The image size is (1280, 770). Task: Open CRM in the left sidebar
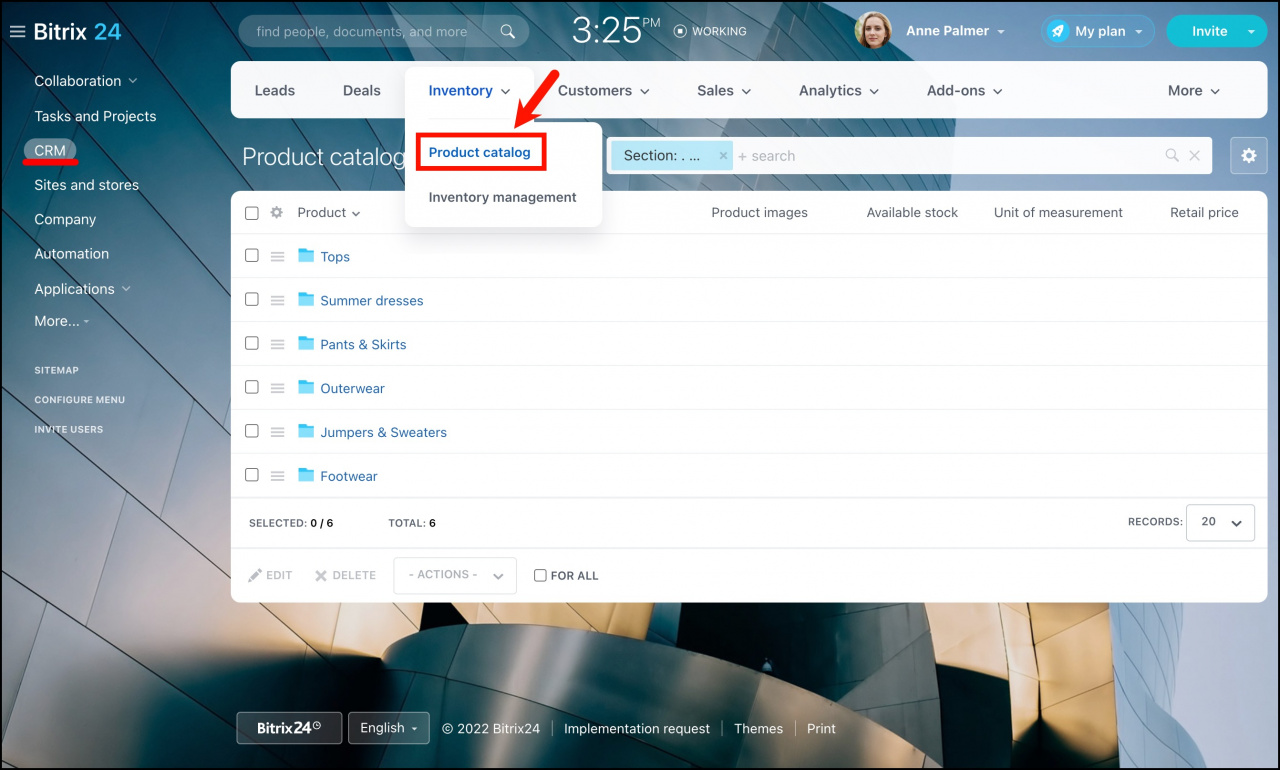pyautogui.click(x=50, y=151)
